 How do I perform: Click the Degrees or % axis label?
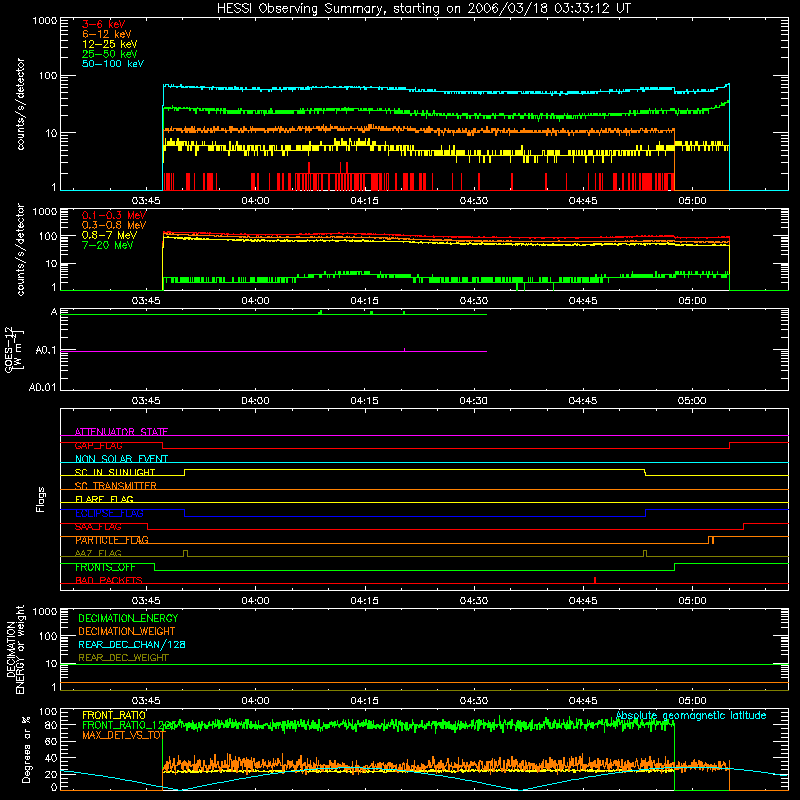pos(26,749)
